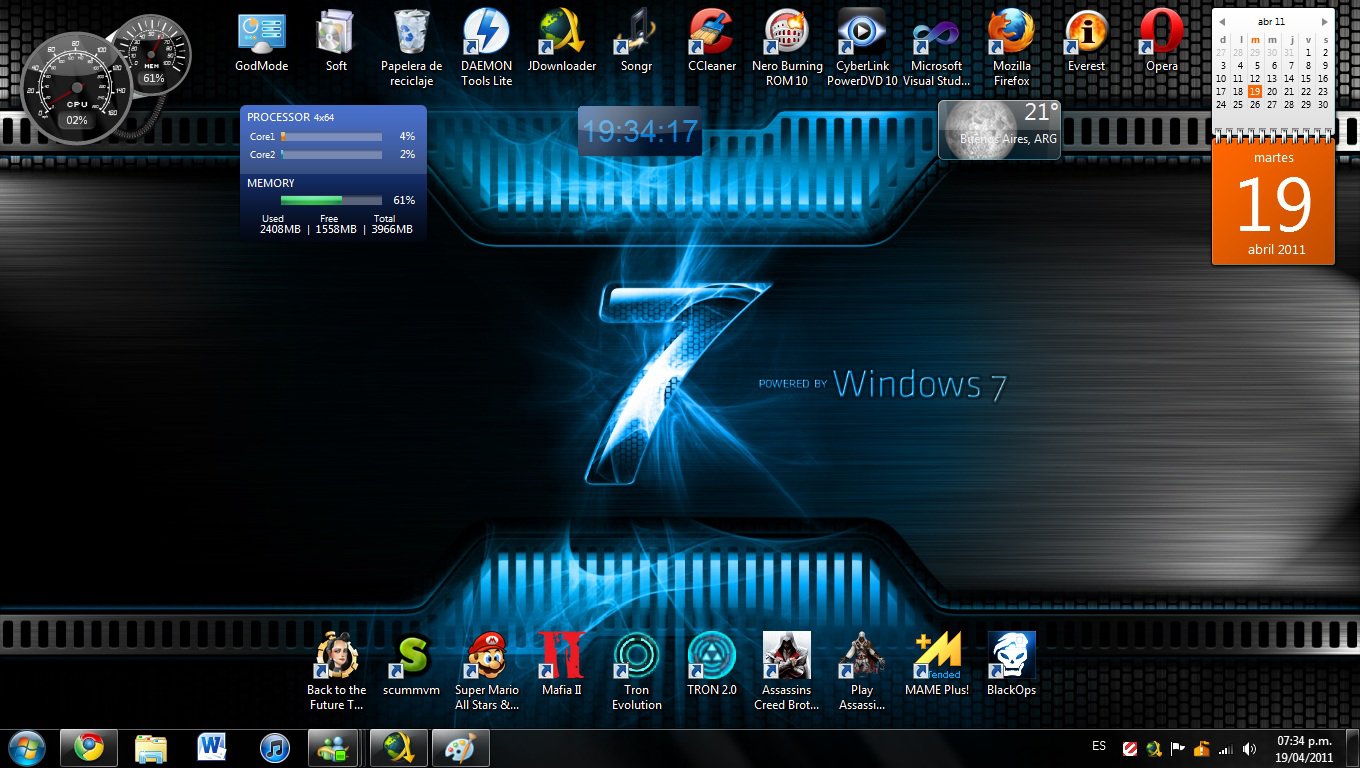Open iTunes from the taskbar
The image size is (1360, 768).
(275, 747)
